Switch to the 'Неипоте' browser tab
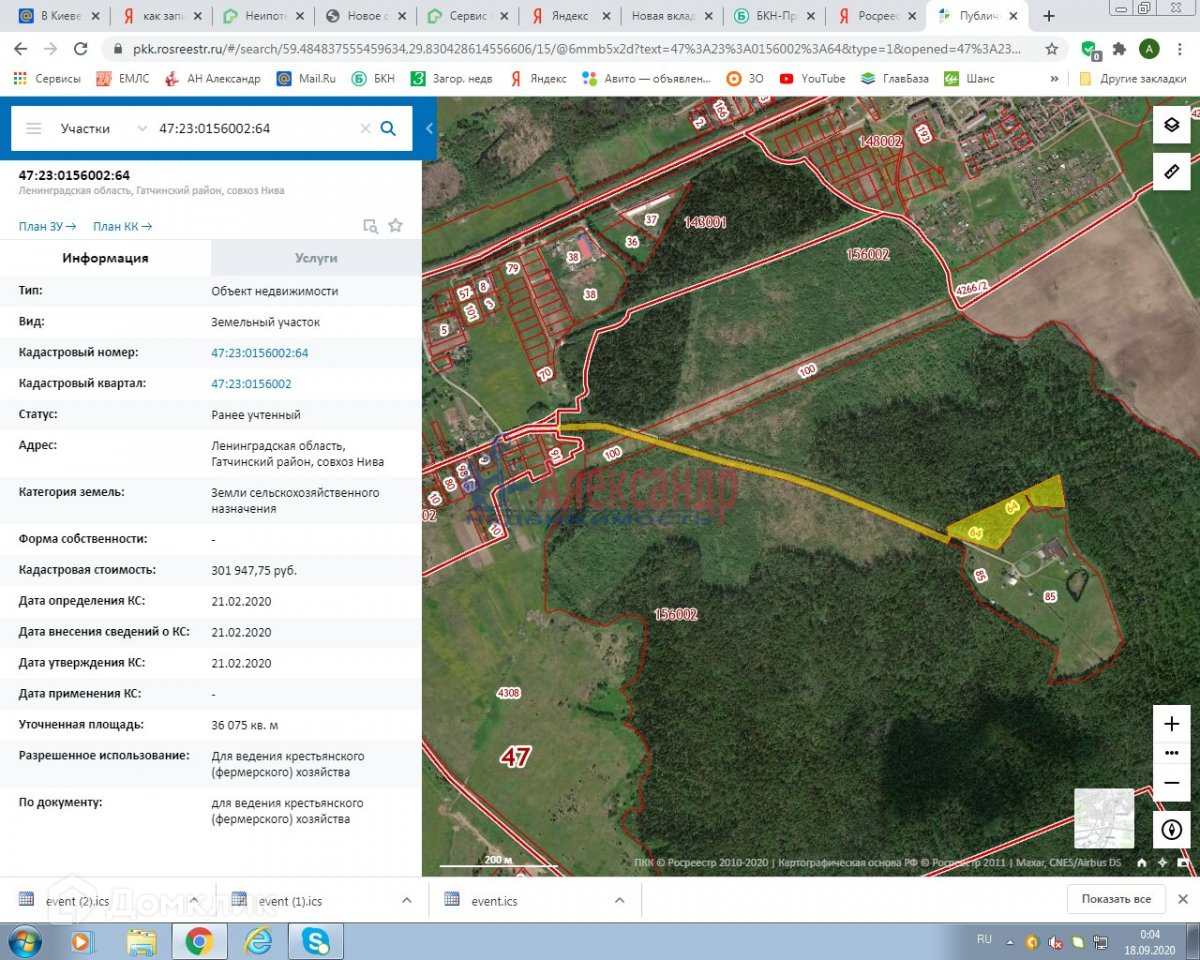1200x960 pixels. (262, 16)
